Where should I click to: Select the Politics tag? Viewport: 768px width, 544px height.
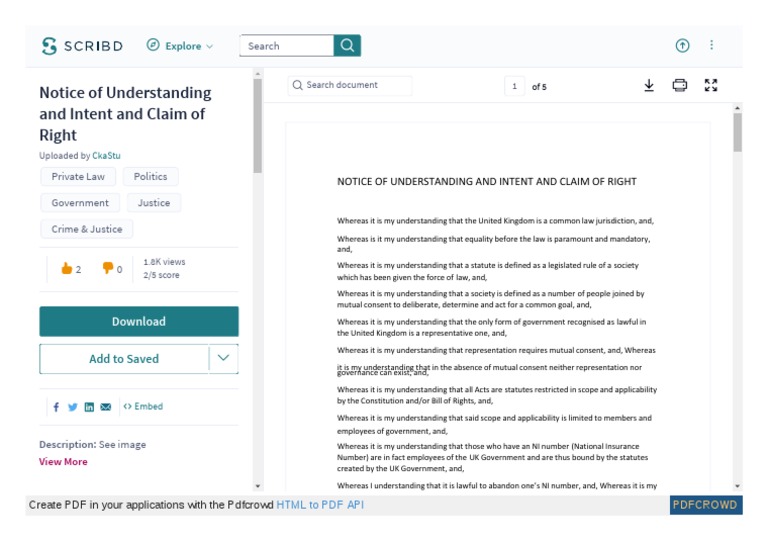coord(150,177)
